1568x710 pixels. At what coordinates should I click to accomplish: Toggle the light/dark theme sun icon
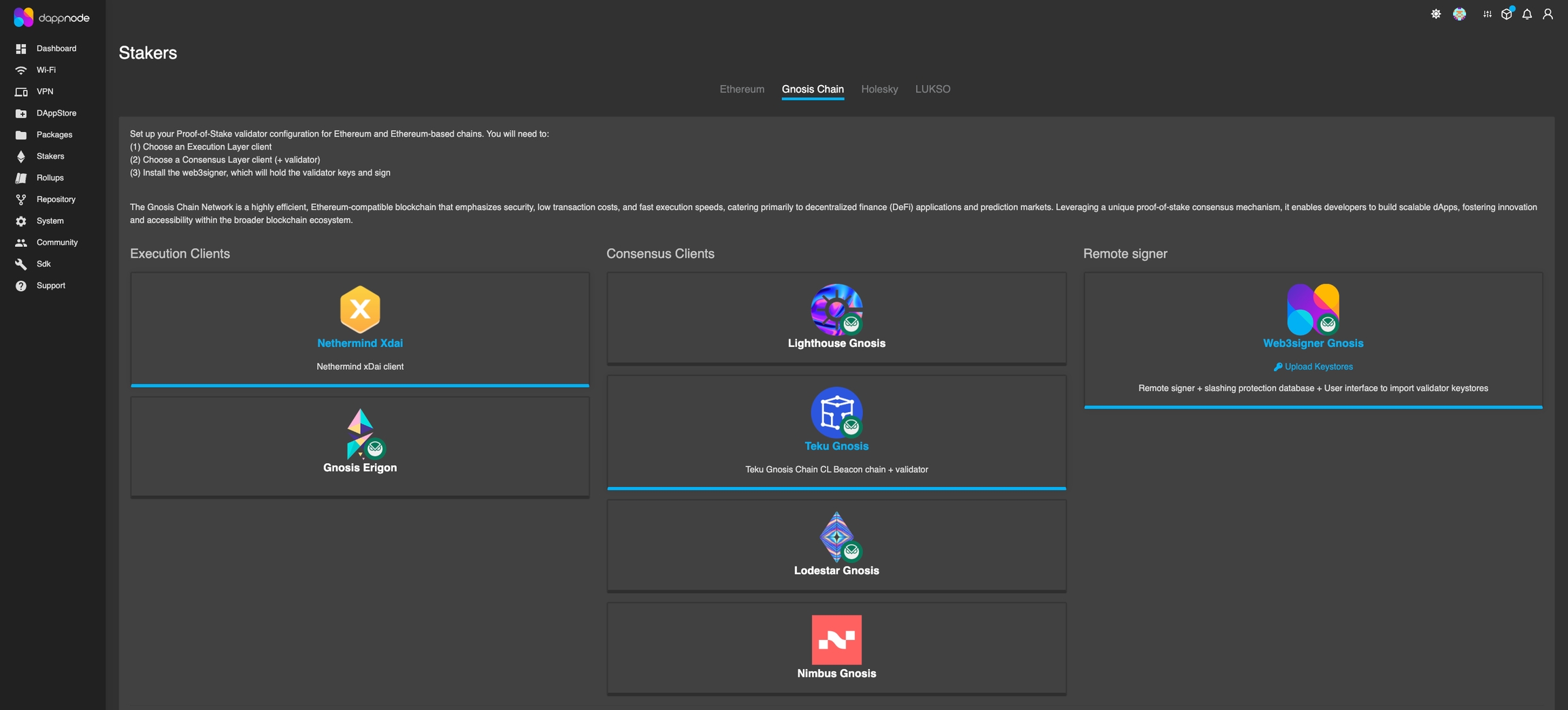1435,14
